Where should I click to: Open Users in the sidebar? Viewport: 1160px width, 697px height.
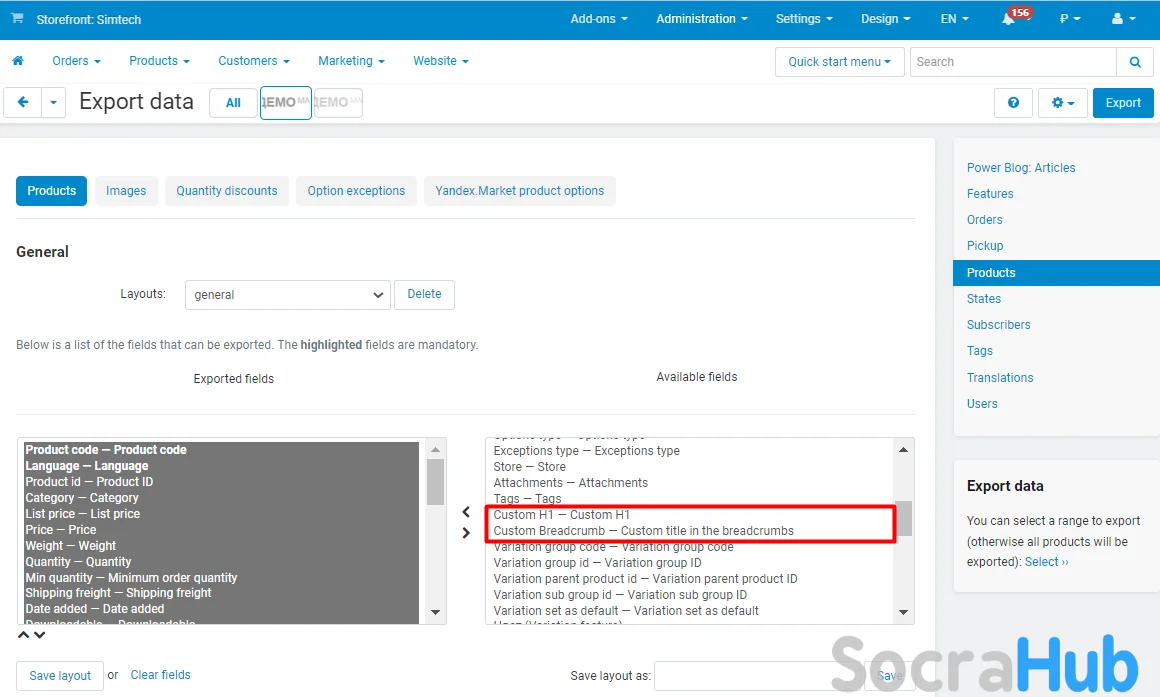pos(982,404)
